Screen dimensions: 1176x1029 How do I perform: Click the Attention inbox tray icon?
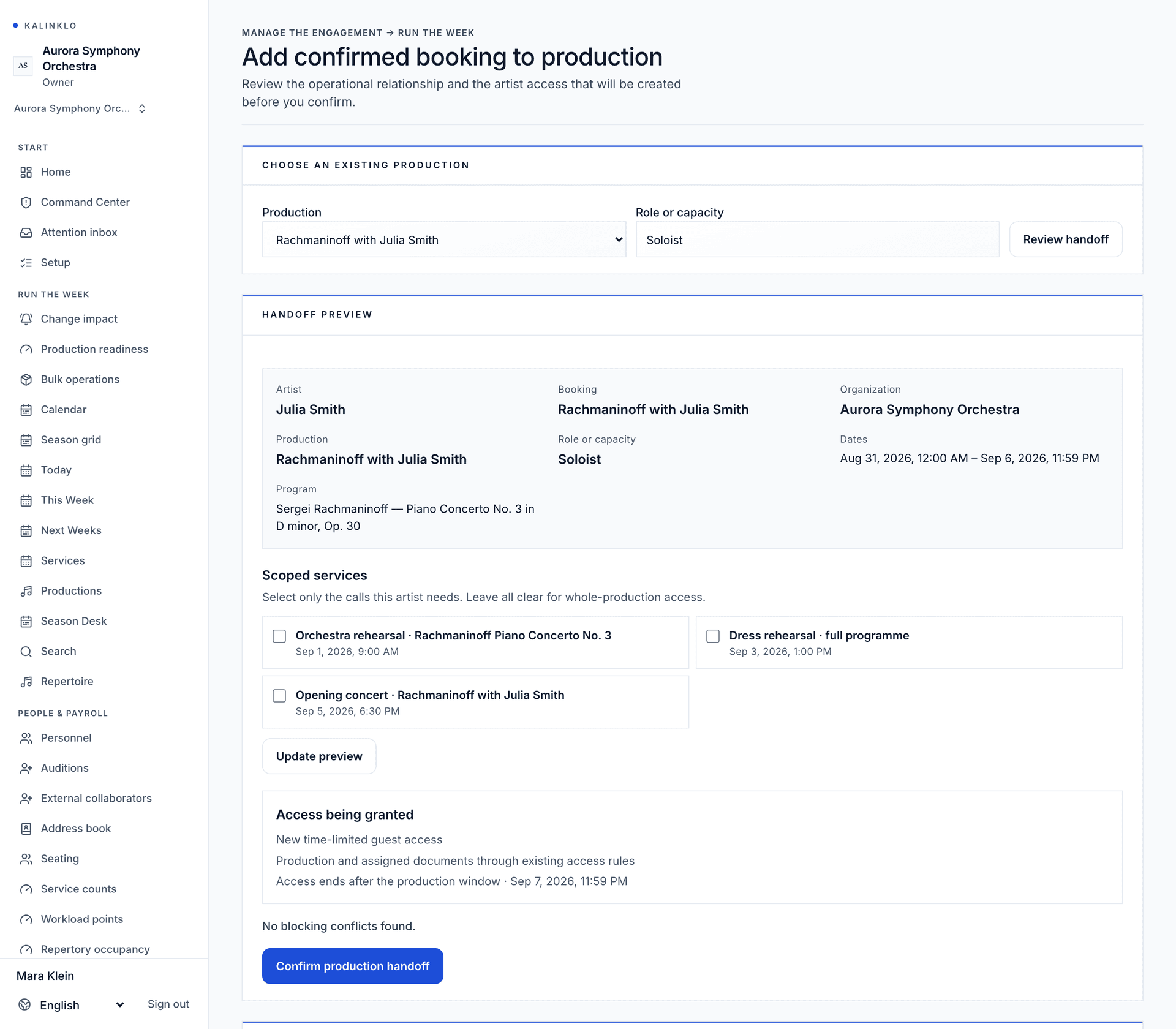26,233
